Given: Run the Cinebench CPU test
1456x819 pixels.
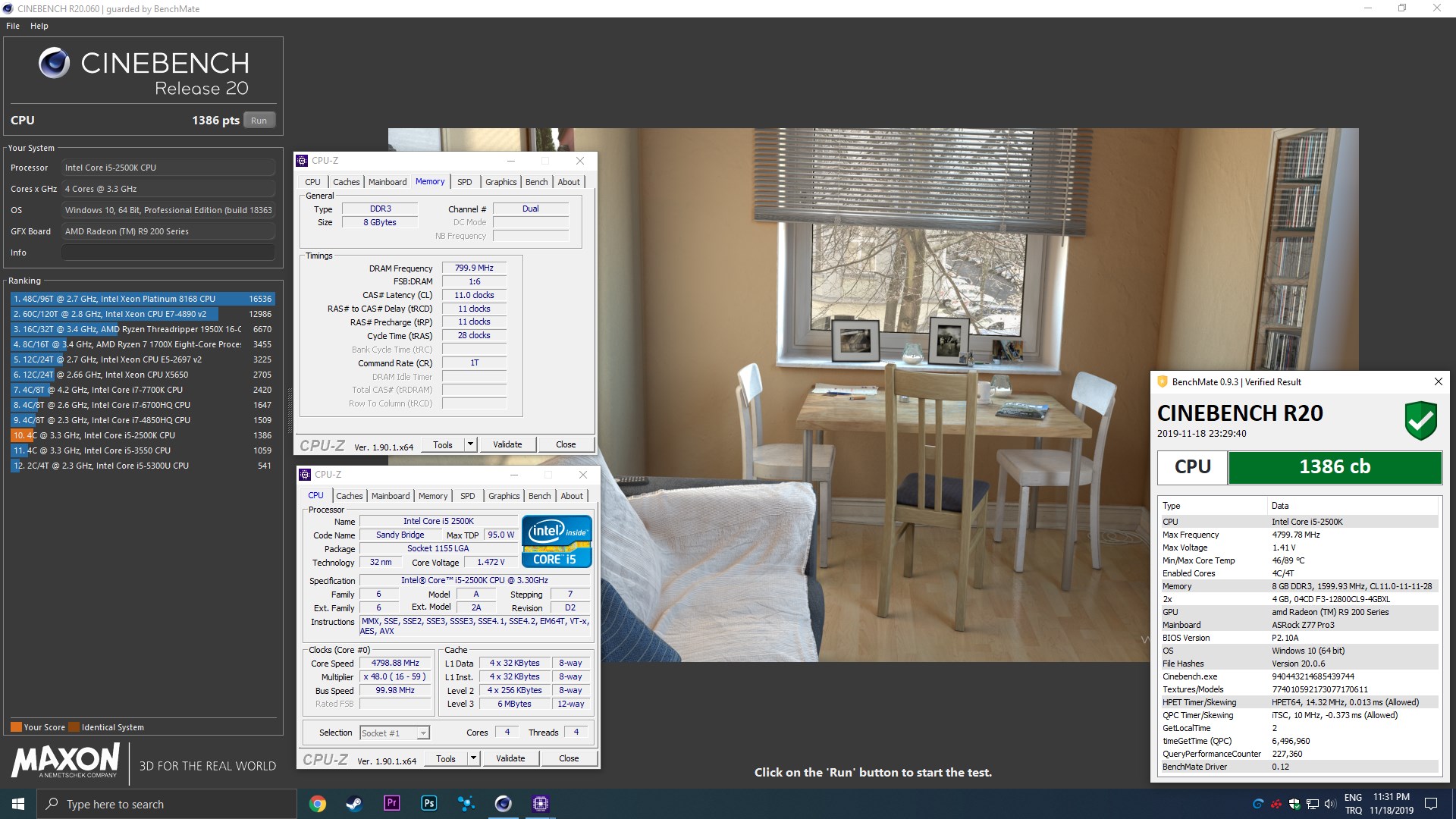Looking at the screenshot, I should [259, 120].
